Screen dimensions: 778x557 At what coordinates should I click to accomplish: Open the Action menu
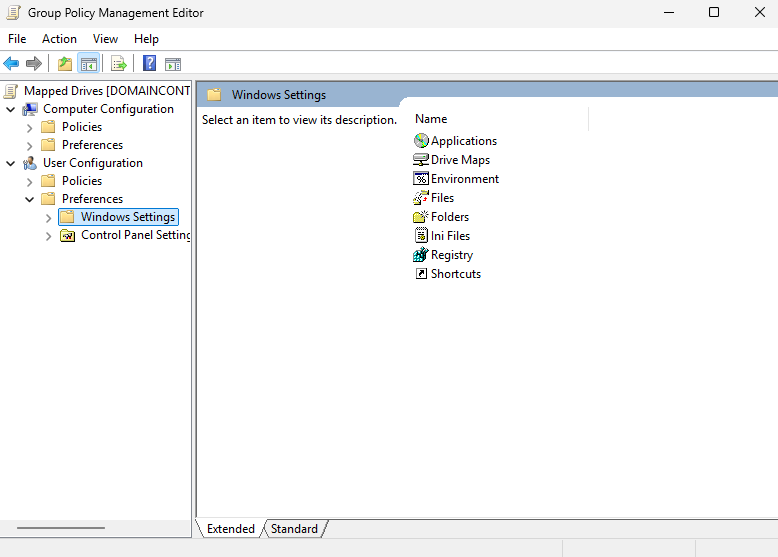(x=59, y=39)
